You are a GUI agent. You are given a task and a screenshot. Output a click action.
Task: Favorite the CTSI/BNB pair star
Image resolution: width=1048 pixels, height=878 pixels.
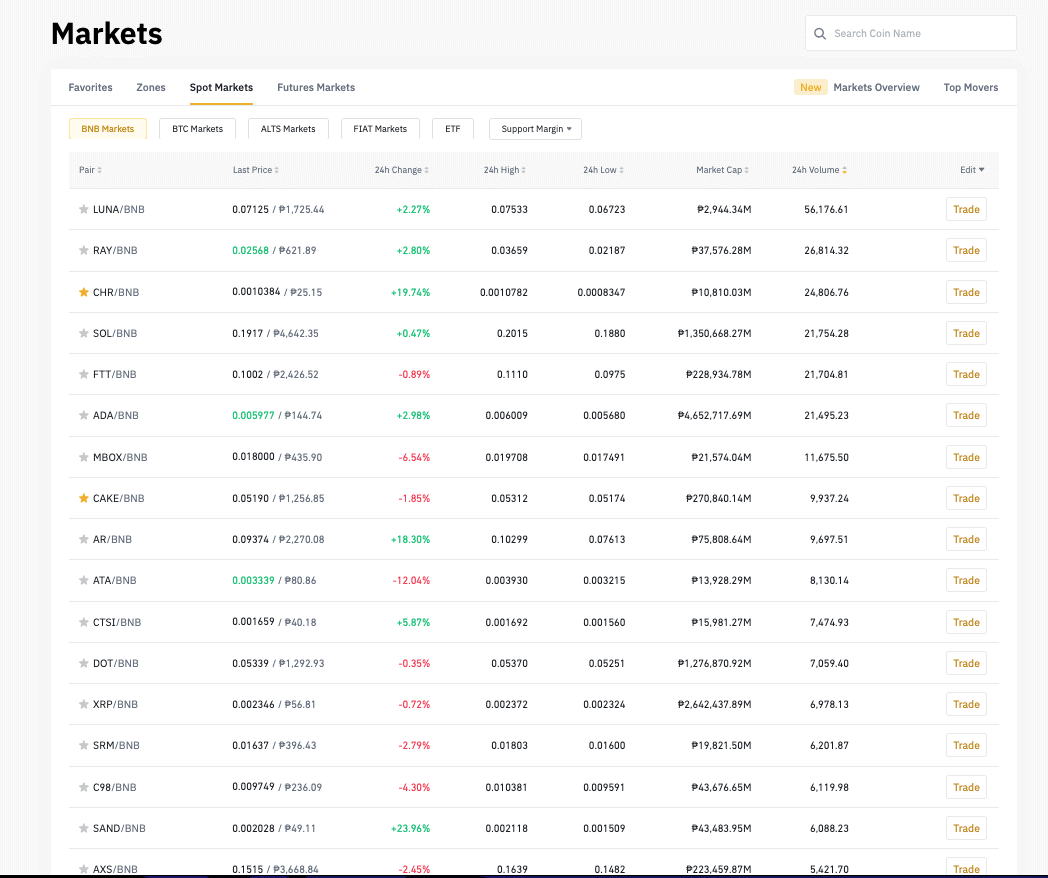(x=84, y=622)
